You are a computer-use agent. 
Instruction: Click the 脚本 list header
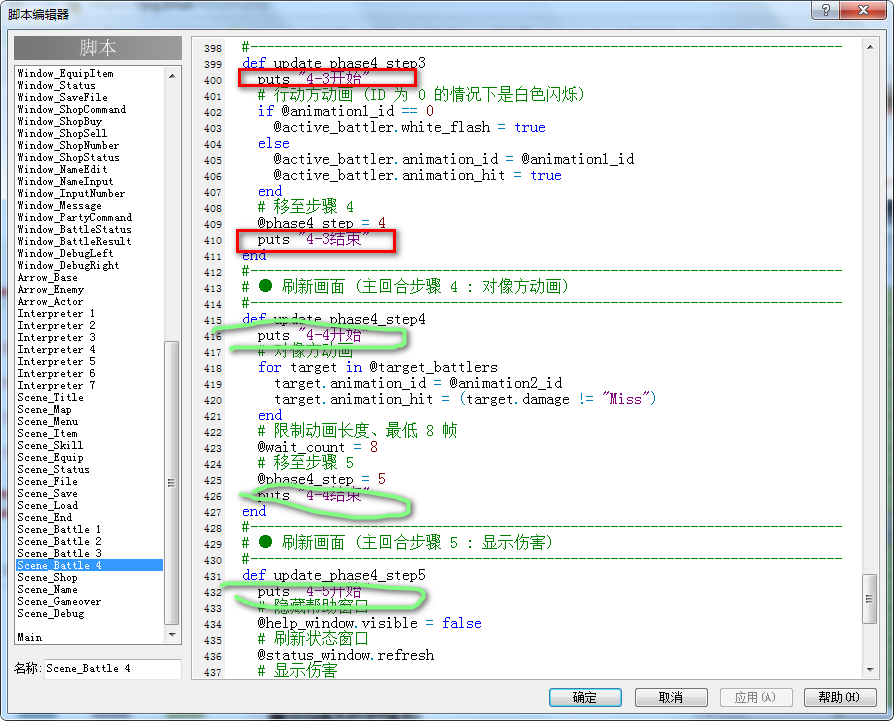98,48
